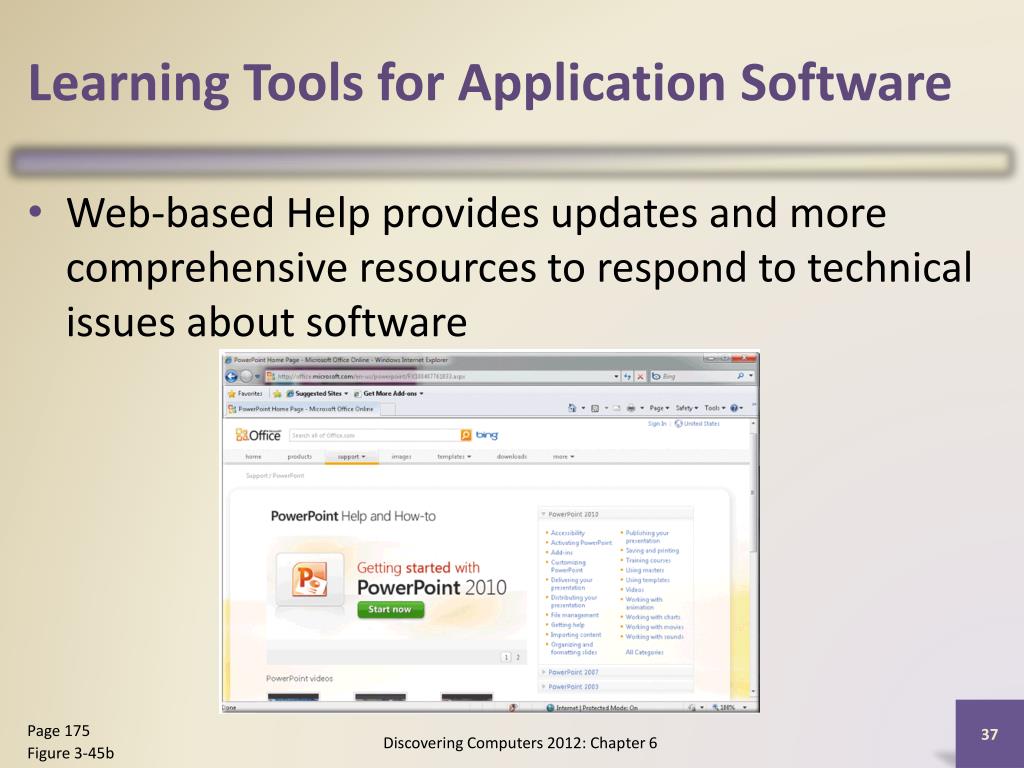Click the red Stop loading icon
1024x768 pixels.
640,377
